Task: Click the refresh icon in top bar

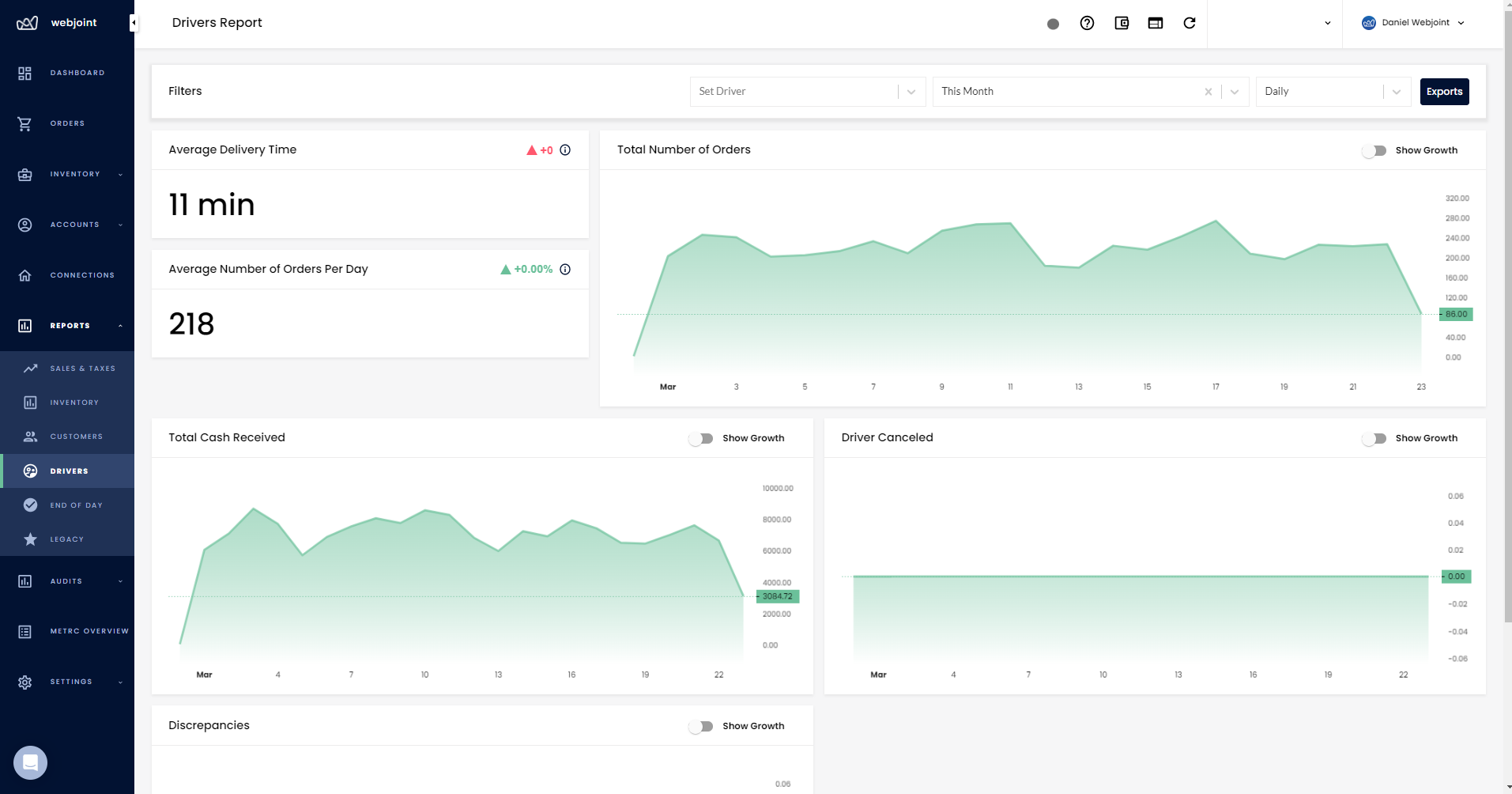Action: (x=1189, y=23)
